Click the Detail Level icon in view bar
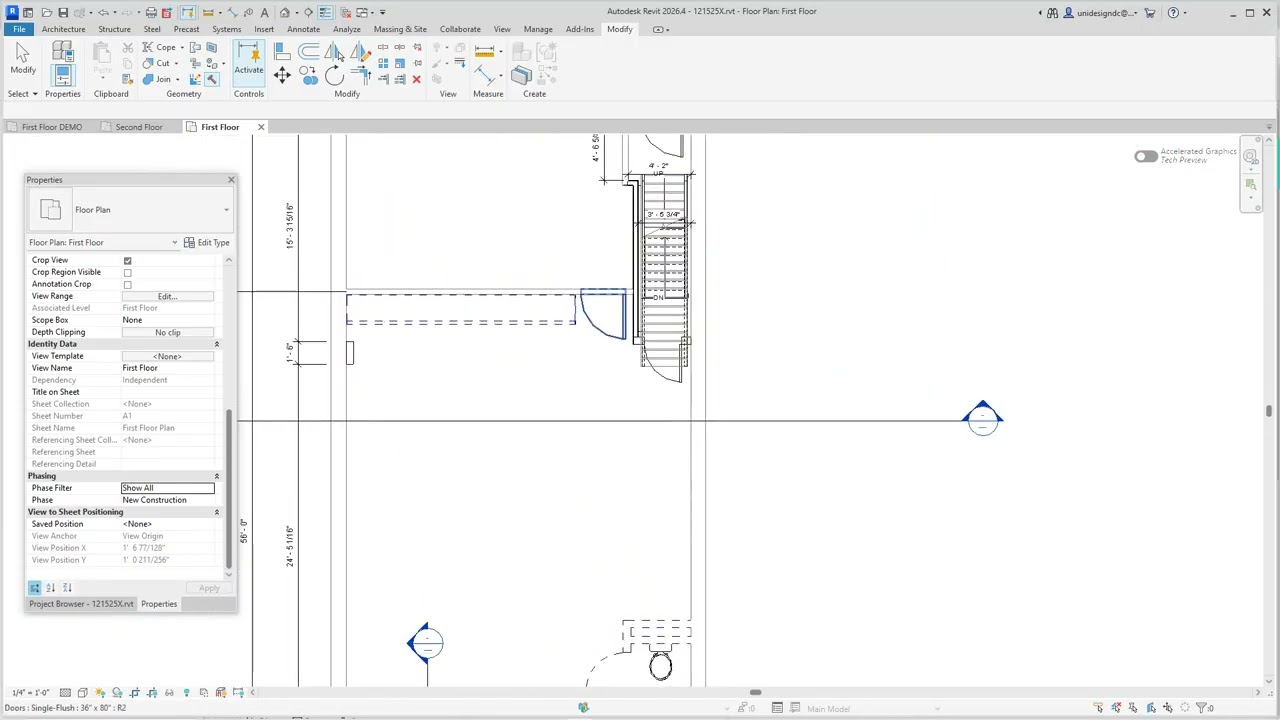The image size is (1280, 720). coord(65,692)
